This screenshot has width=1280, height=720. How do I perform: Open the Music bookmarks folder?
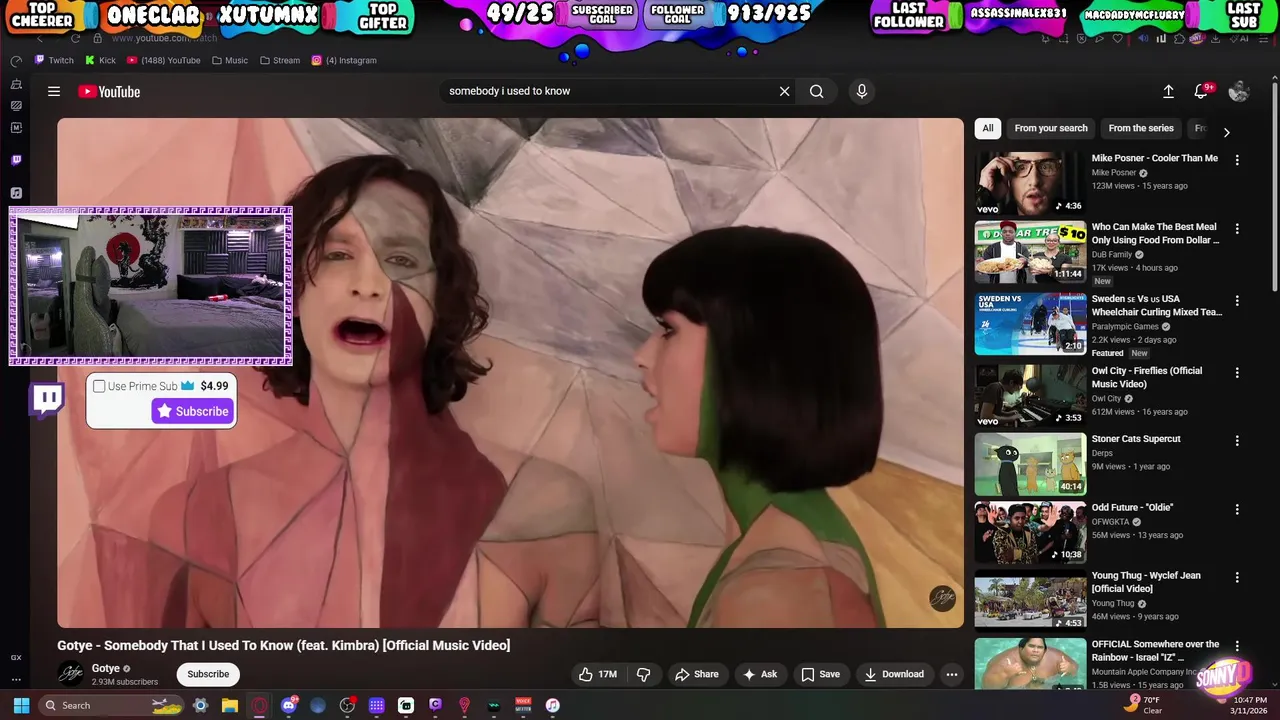(230, 60)
